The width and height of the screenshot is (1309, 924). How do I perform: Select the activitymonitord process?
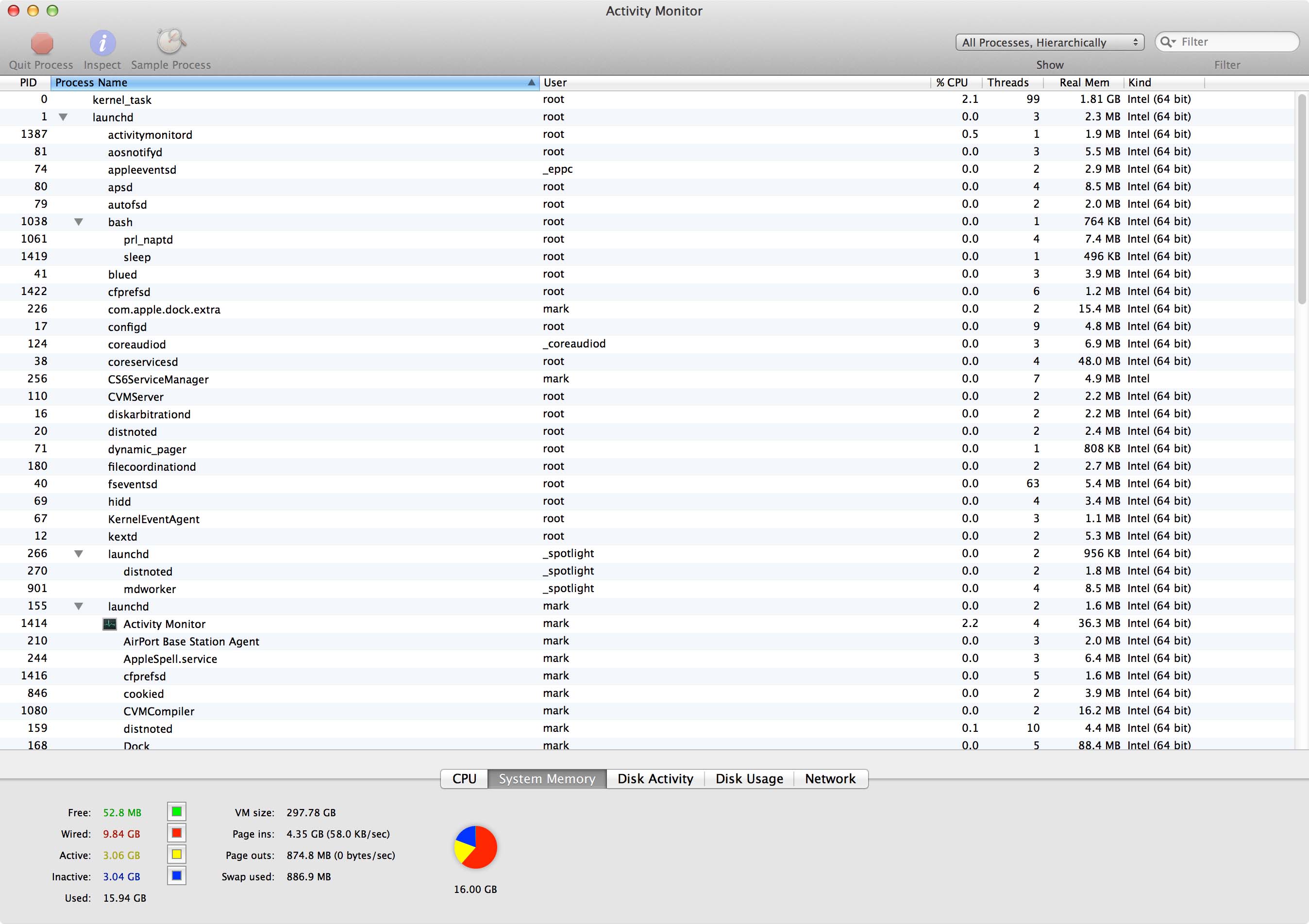(647, 134)
